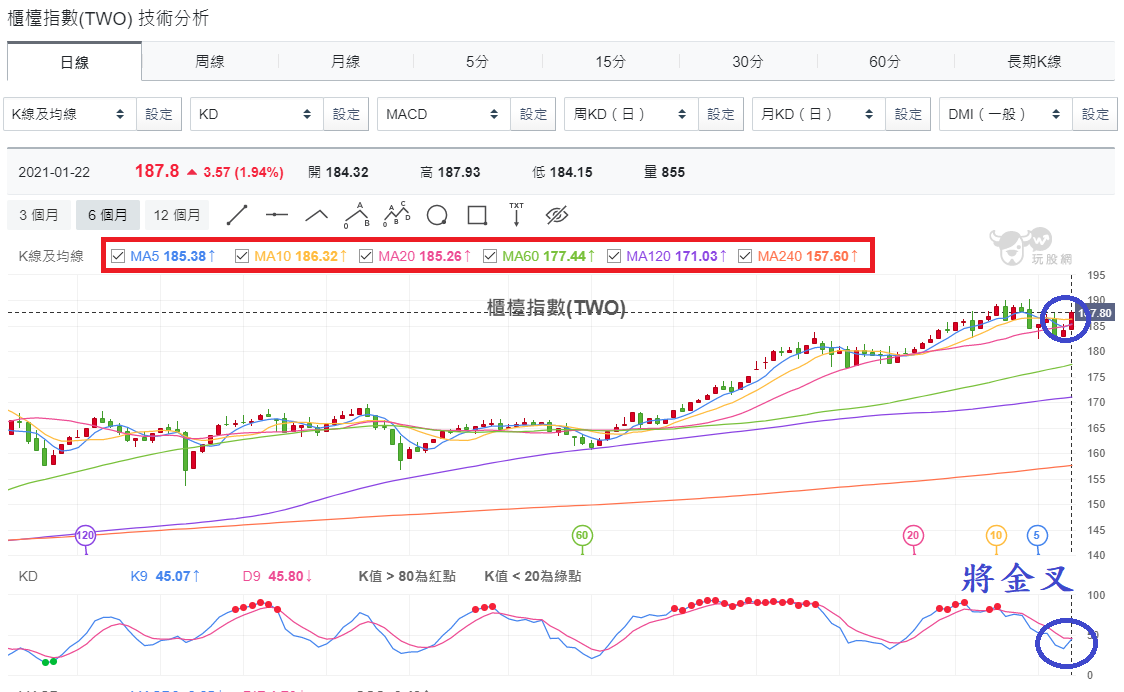
Task: Select the circle shape tool
Action: coord(437,215)
